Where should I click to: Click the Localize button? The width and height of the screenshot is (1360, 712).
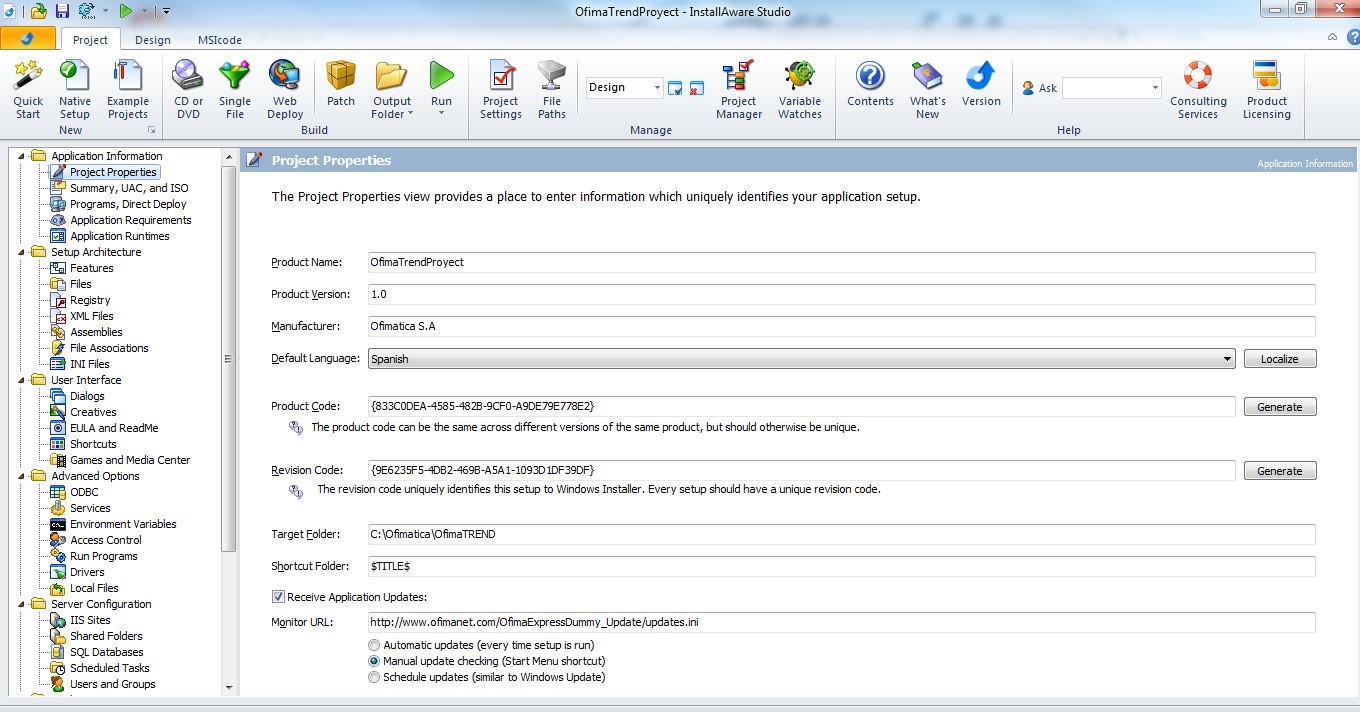(x=1280, y=359)
